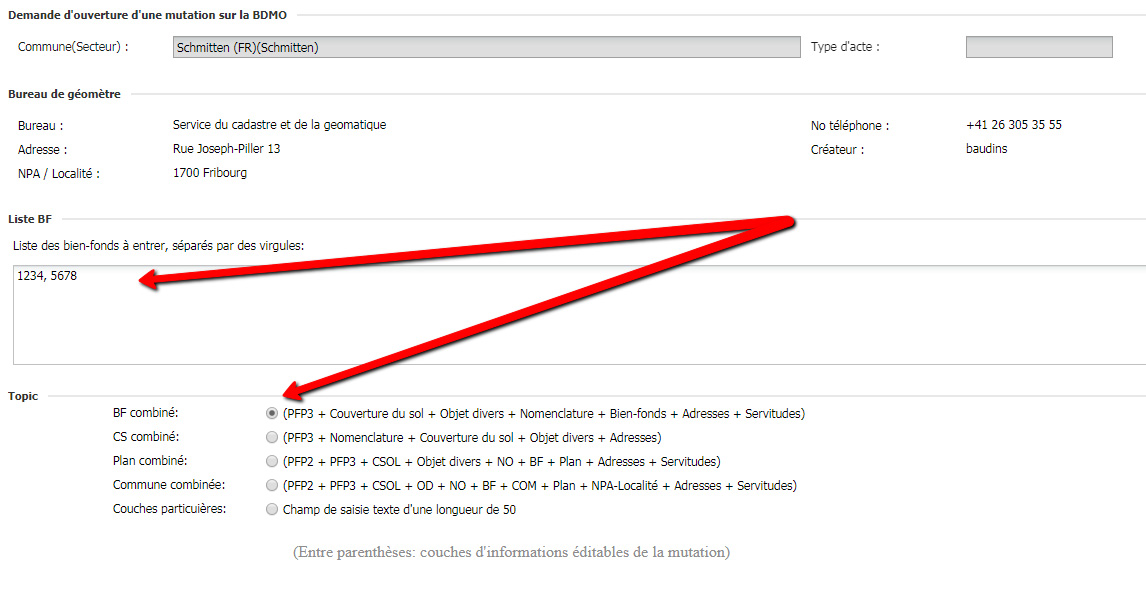Select the CS combiné radio button
The width and height of the screenshot is (1146, 590).
pos(272,437)
